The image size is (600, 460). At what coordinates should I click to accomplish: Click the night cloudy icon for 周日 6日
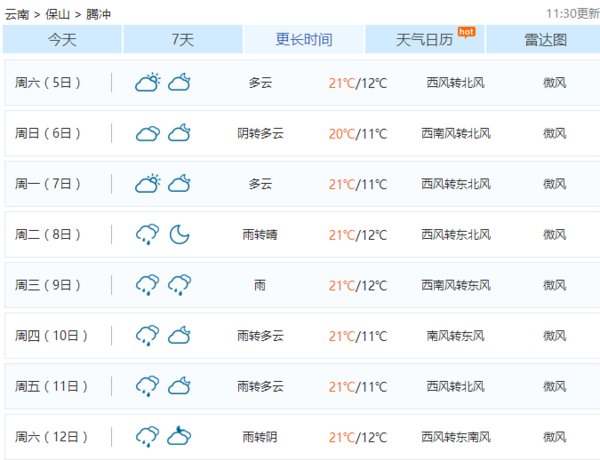(180, 134)
